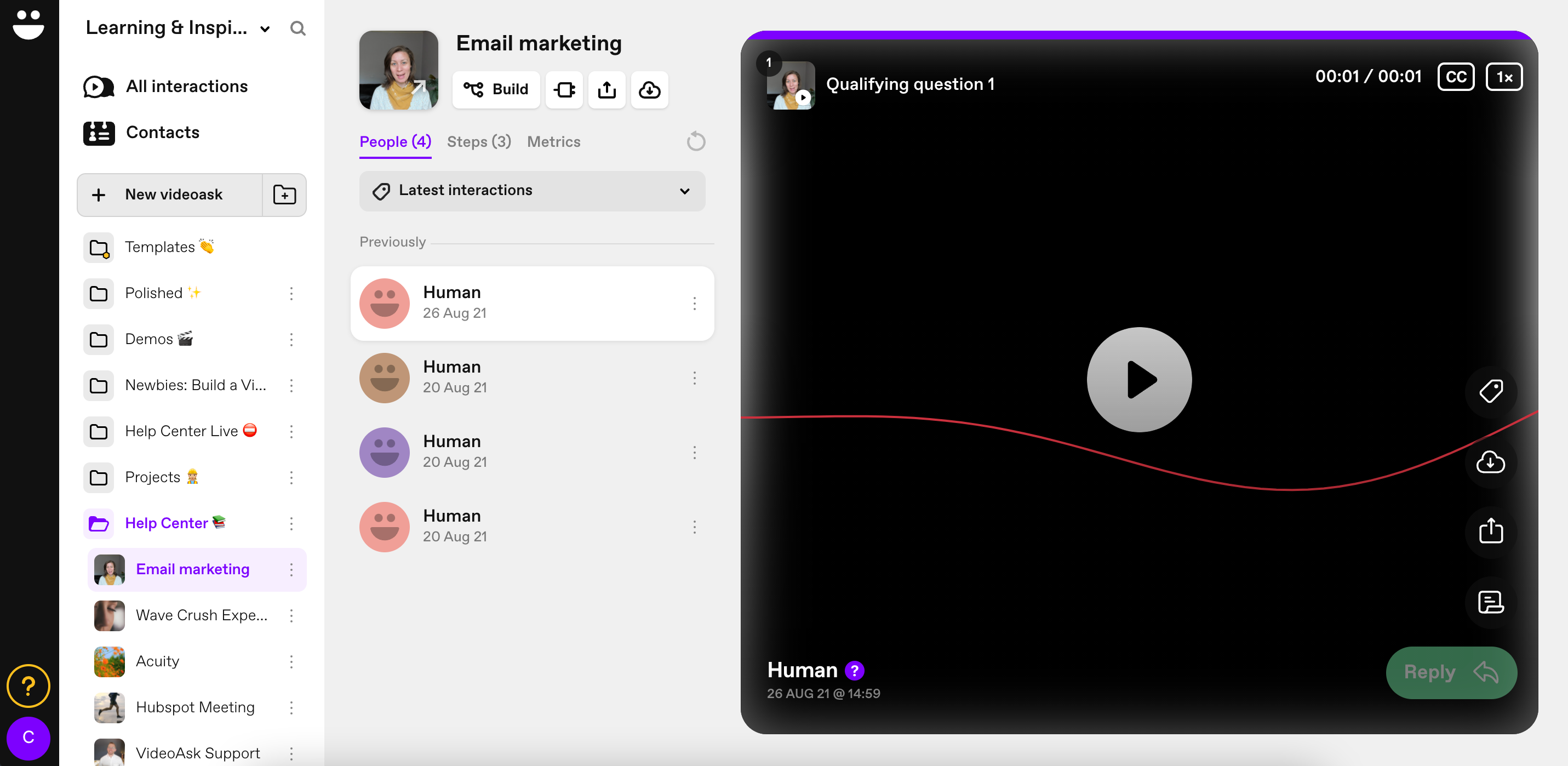Switch to the Metrics tab
This screenshot has width=1568, height=766.
553,142
